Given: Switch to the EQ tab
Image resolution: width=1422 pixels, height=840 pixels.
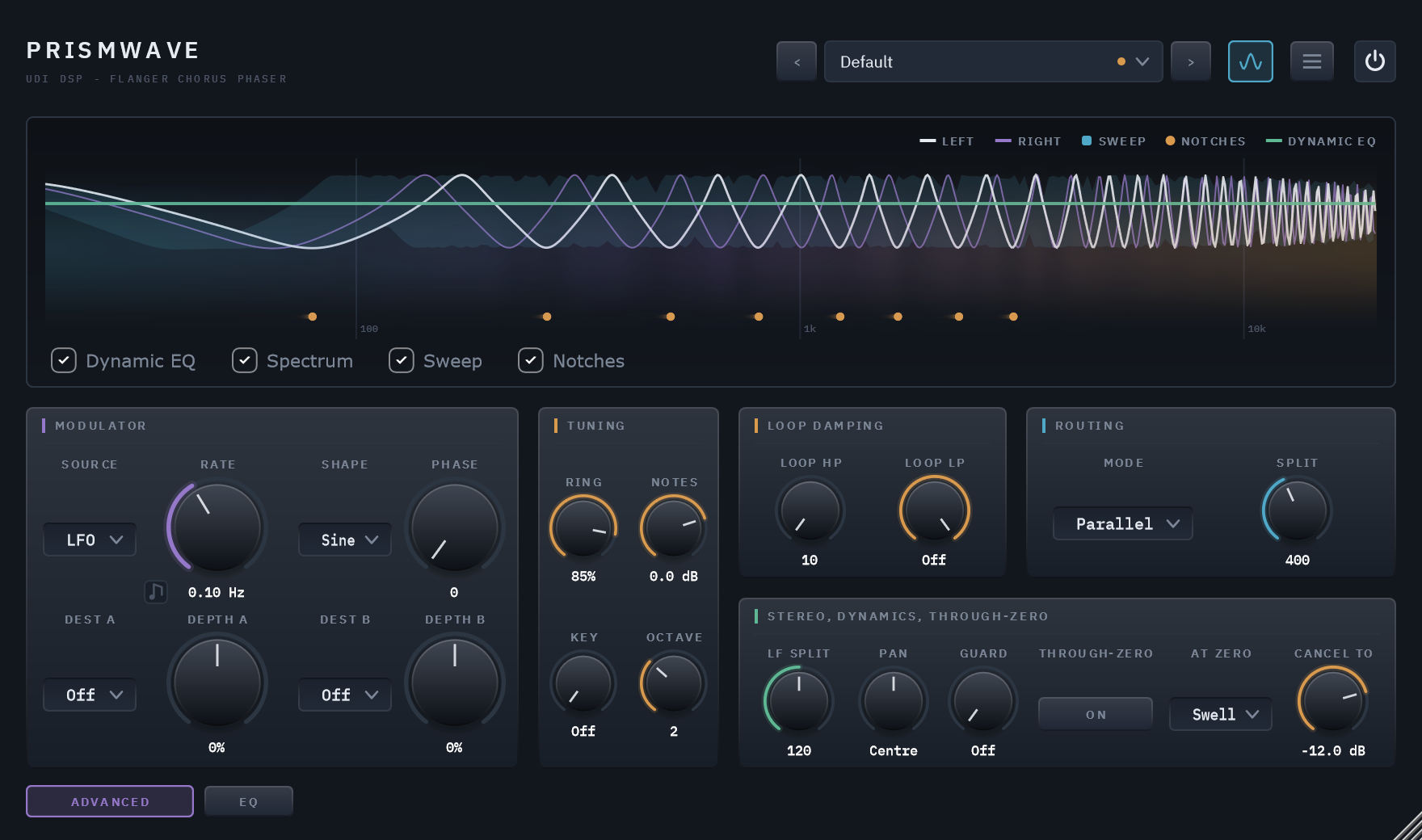Looking at the screenshot, I should pos(249,801).
